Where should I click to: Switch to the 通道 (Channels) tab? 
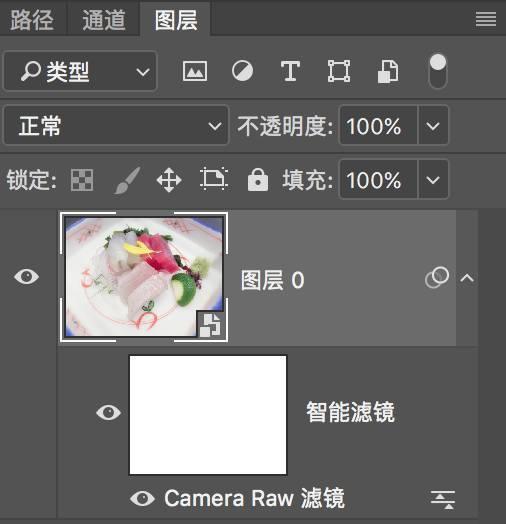[104, 19]
